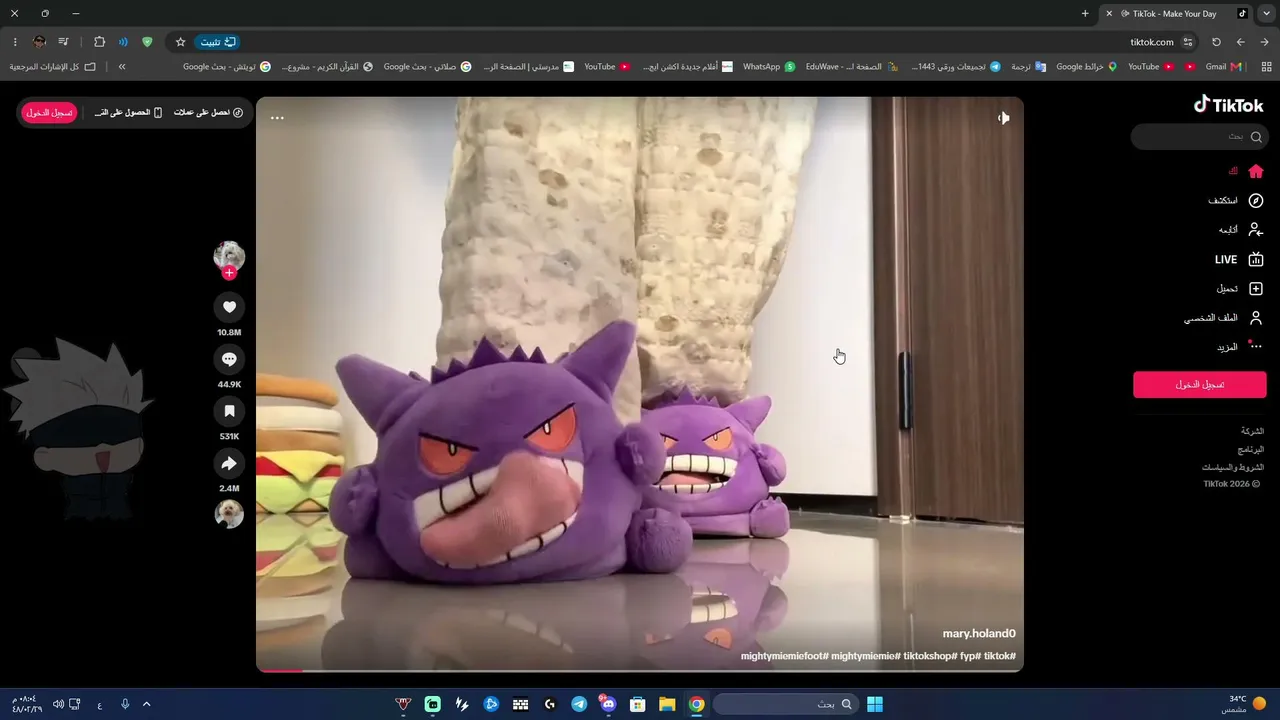Close the TikTok - Make Your Day tab
The image size is (1280, 720).
(x=1109, y=14)
